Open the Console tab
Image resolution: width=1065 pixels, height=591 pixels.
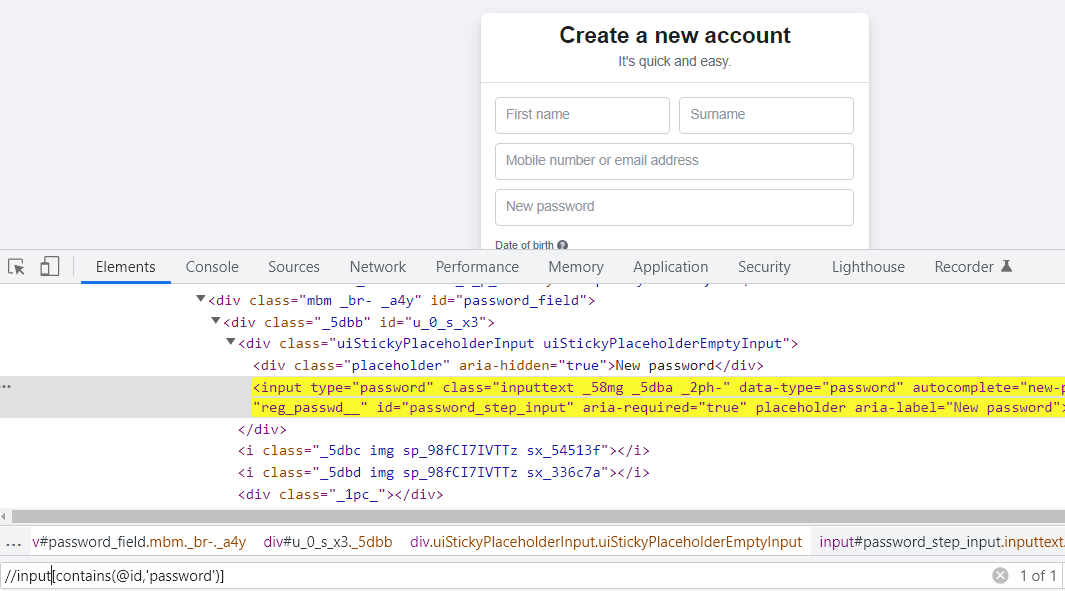pos(212,267)
